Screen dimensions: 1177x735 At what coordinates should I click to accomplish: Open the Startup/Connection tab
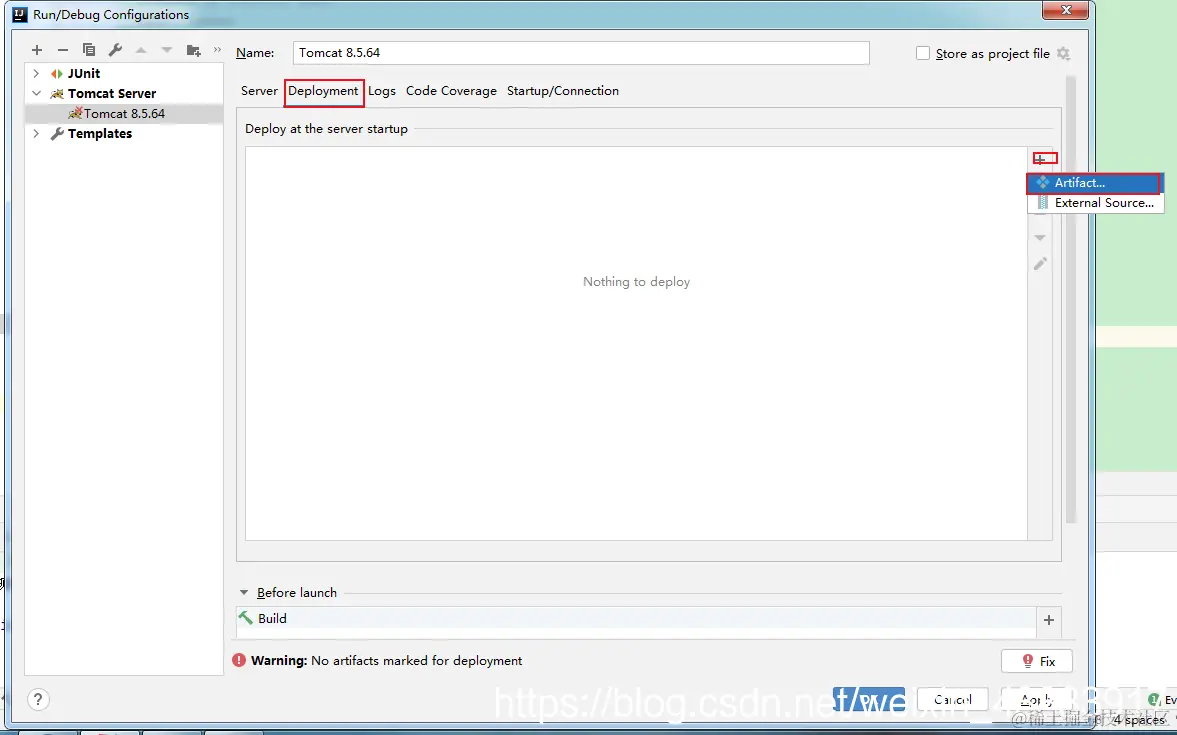(563, 91)
